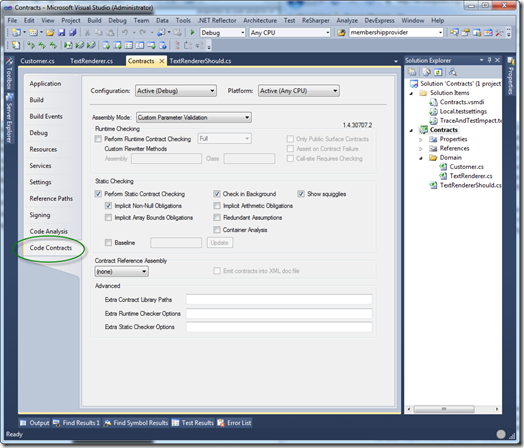This screenshot has height=448, width=524.
Task: Check the Redundant Assumptions box
Action: tap(217, 217)
